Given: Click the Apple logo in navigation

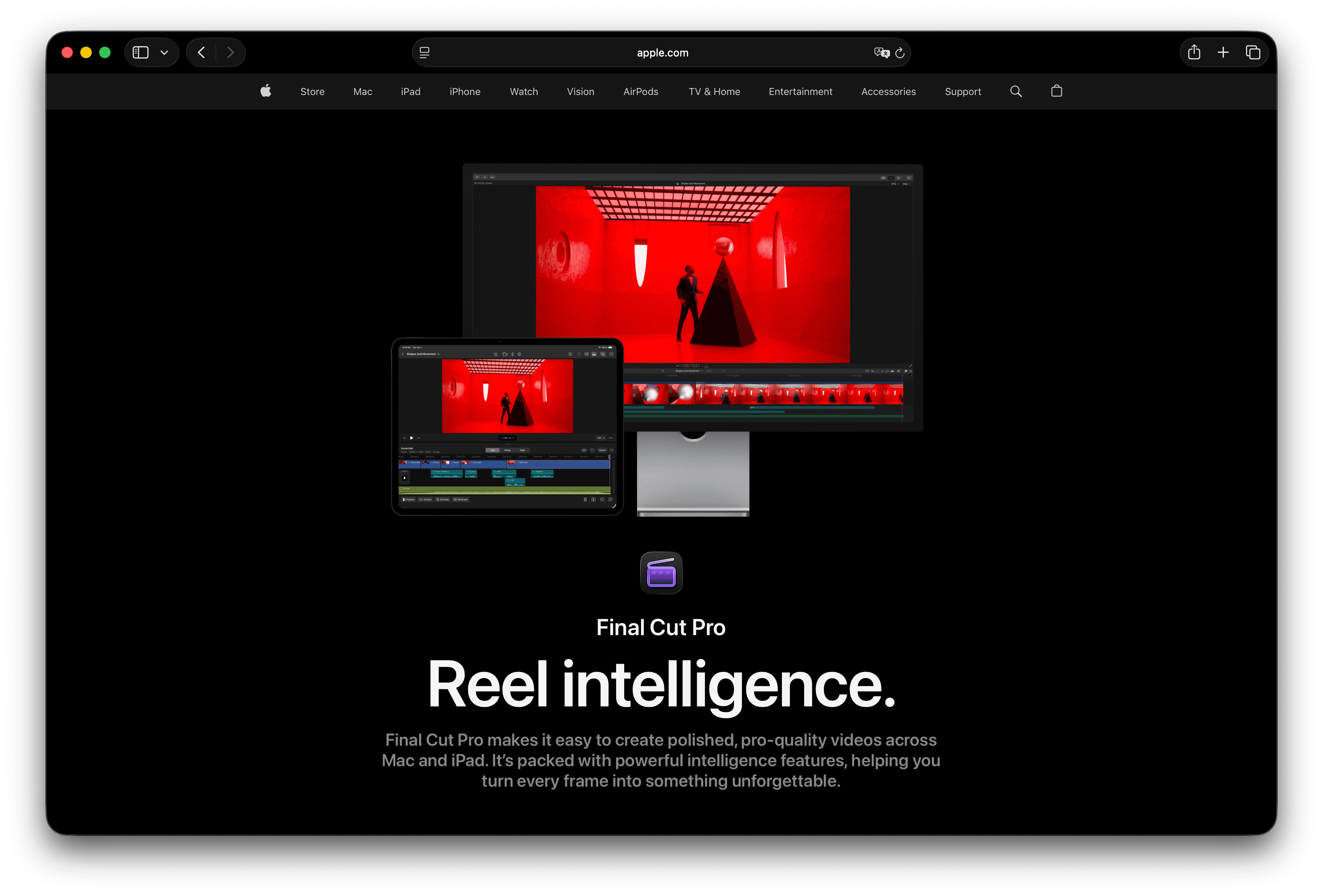Looking at the screenshot, I should (266, 91).
